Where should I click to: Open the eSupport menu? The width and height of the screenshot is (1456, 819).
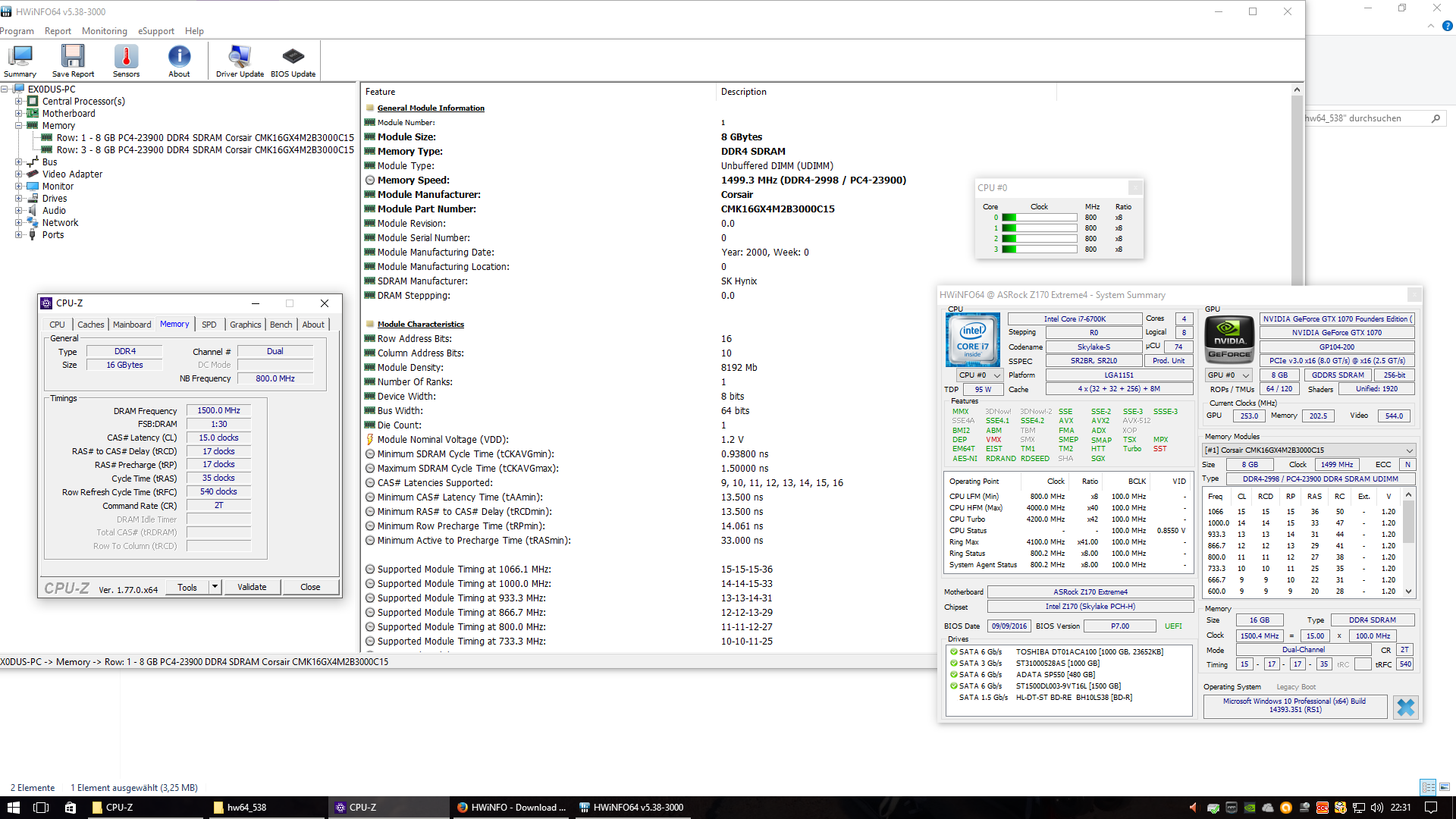tap(156, 31)
